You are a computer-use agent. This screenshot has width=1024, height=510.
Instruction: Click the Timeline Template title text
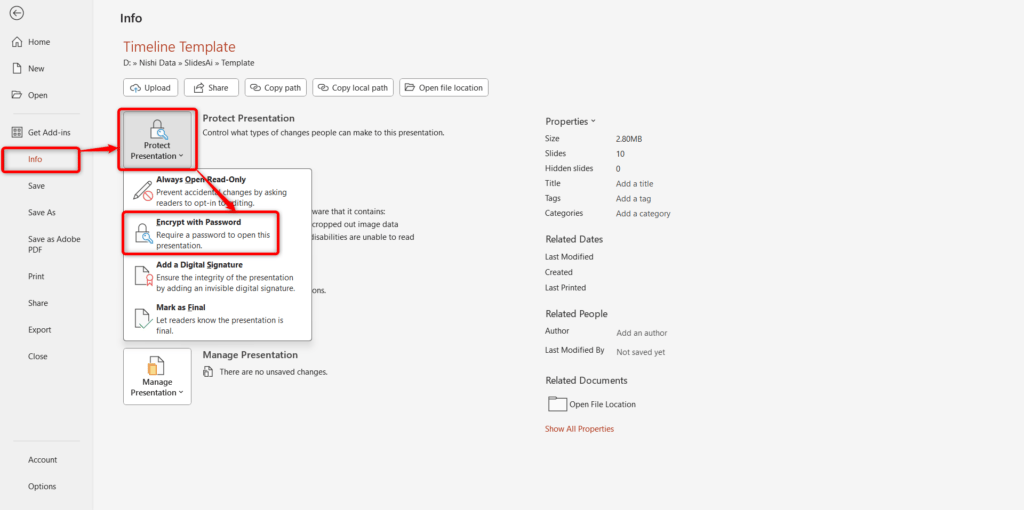point(180,47)
